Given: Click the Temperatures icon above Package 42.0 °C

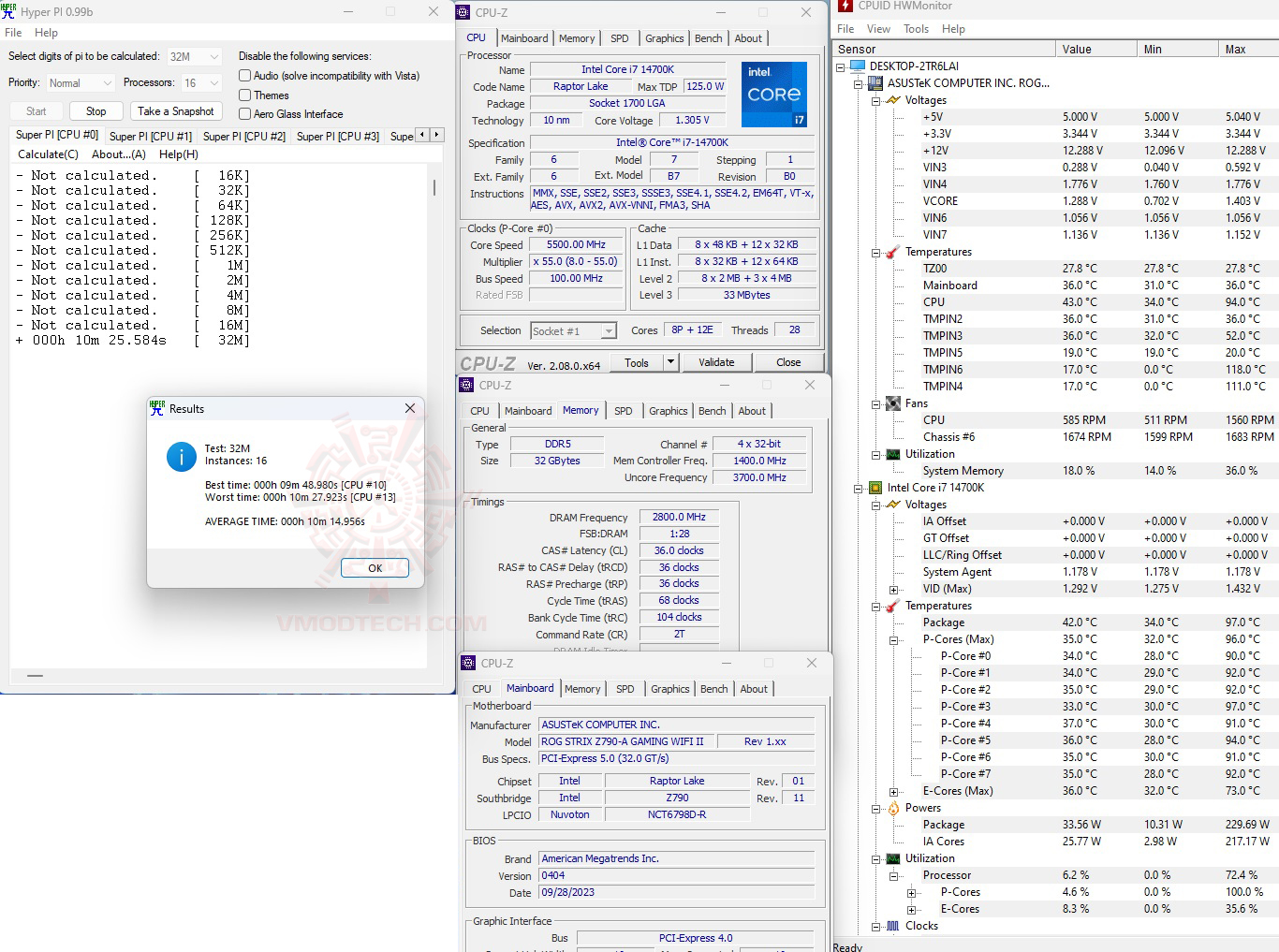Looking at the screenshot, I should tap(893, 606).
